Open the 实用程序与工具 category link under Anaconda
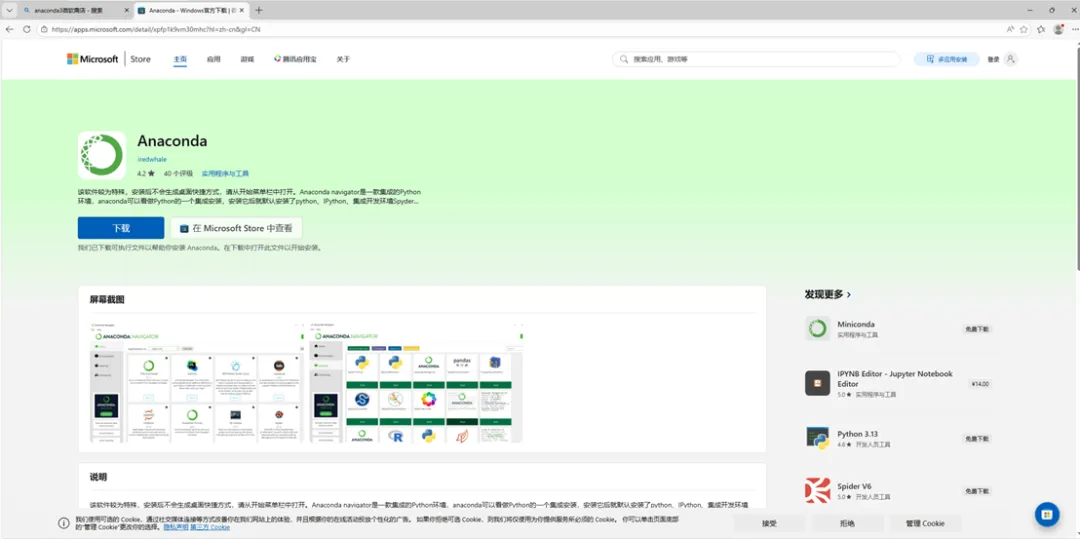The height and width of the screenshot is (539, 1080). [225, 173]
